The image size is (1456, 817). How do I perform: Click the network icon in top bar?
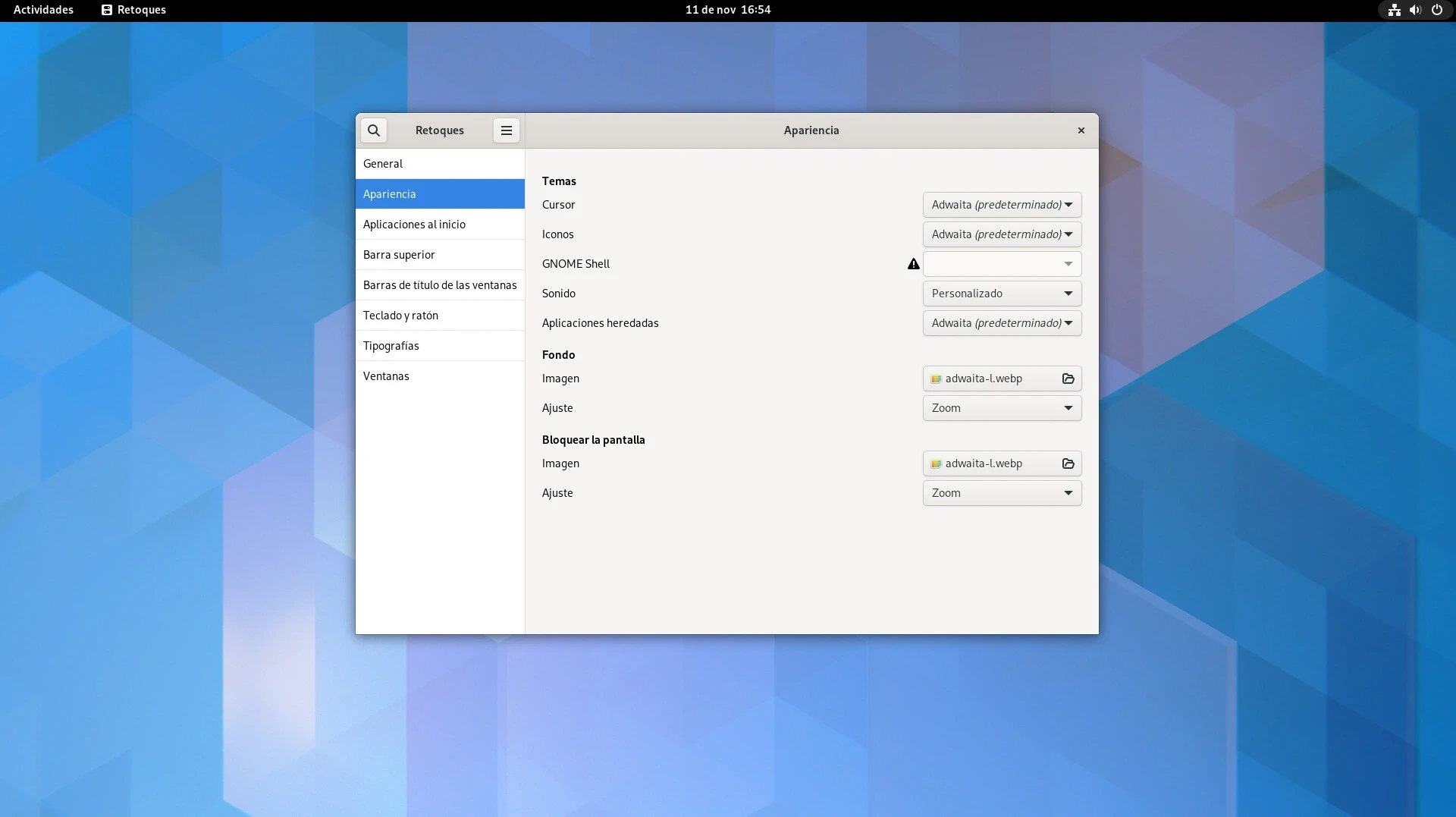coord(1394,10)
